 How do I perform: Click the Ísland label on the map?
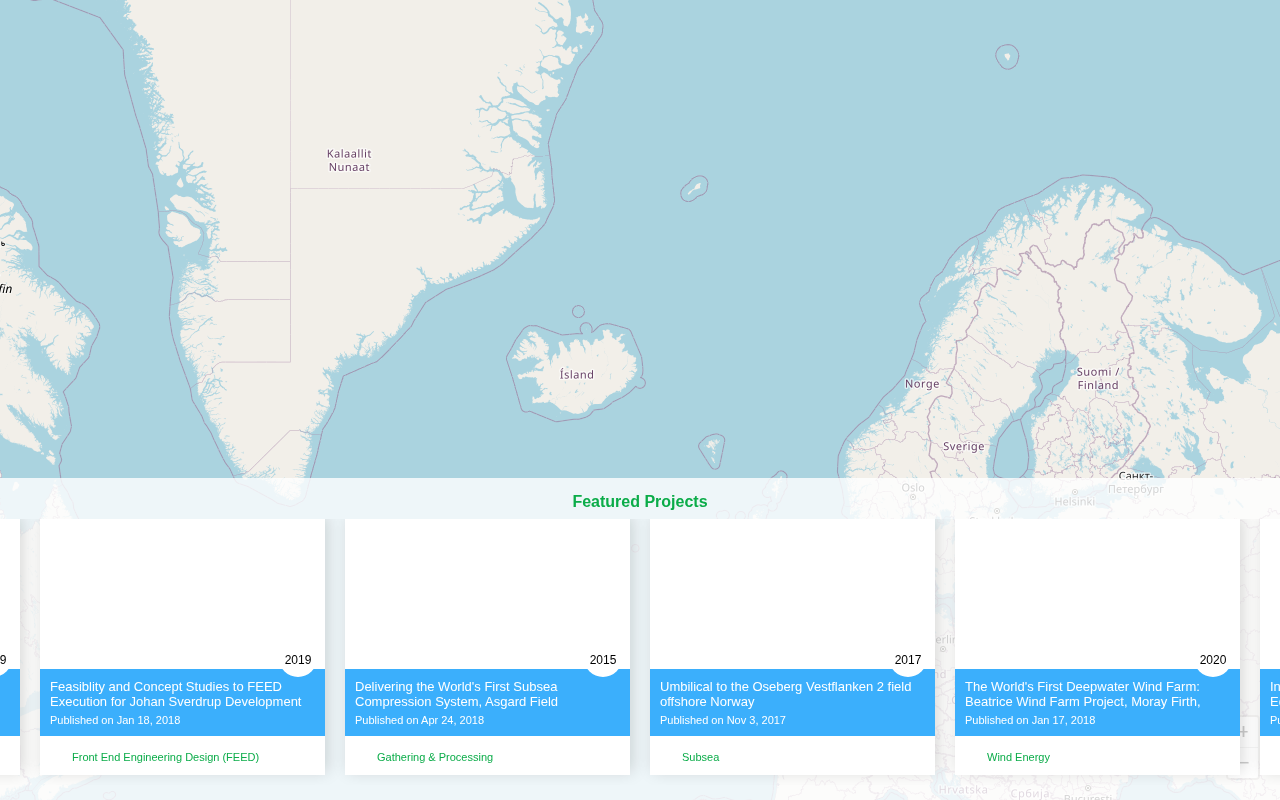point(577,374)
